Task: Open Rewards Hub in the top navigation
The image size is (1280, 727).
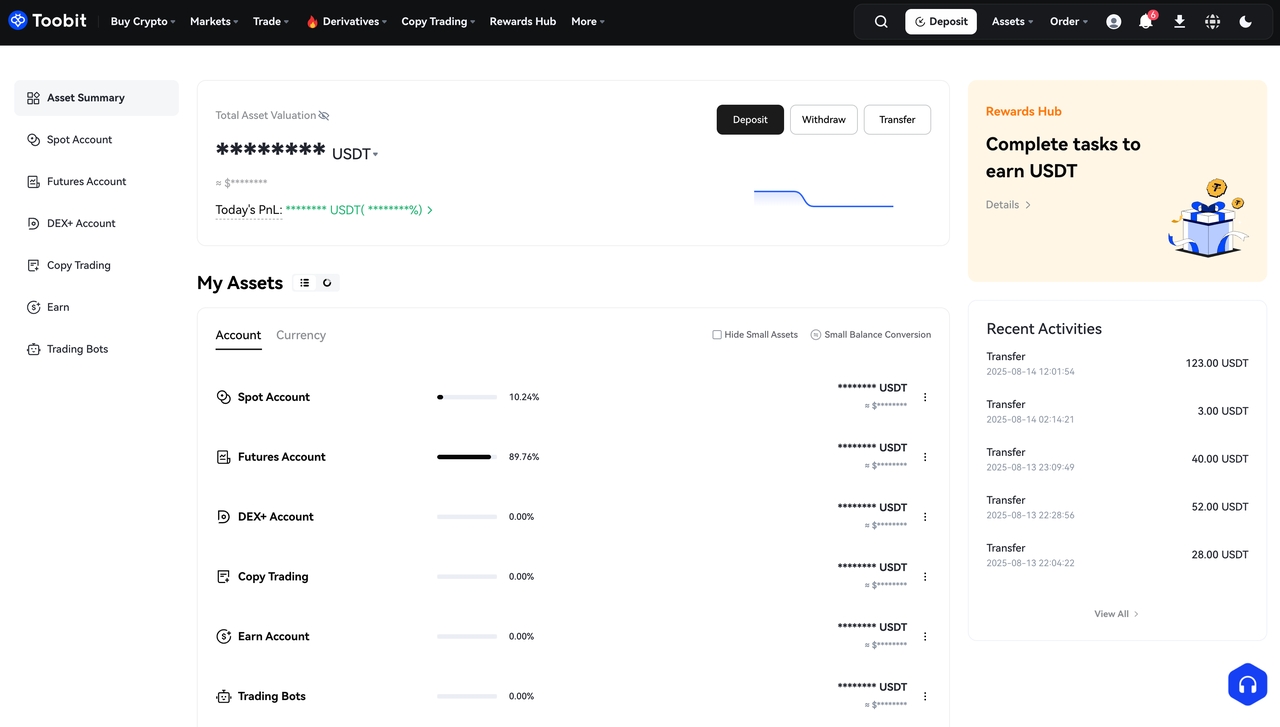Action: click(x=523, y=21)
